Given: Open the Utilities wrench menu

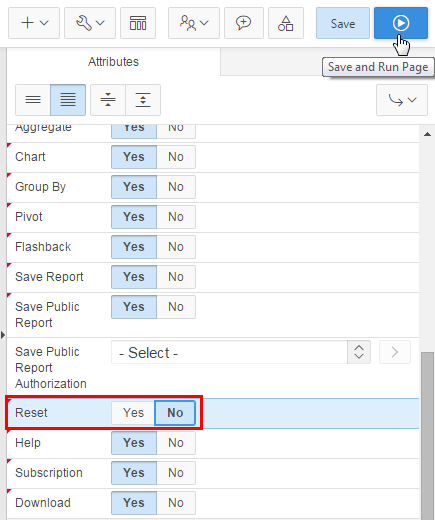Looking at the screenshot, I should [x=90, y=23].
